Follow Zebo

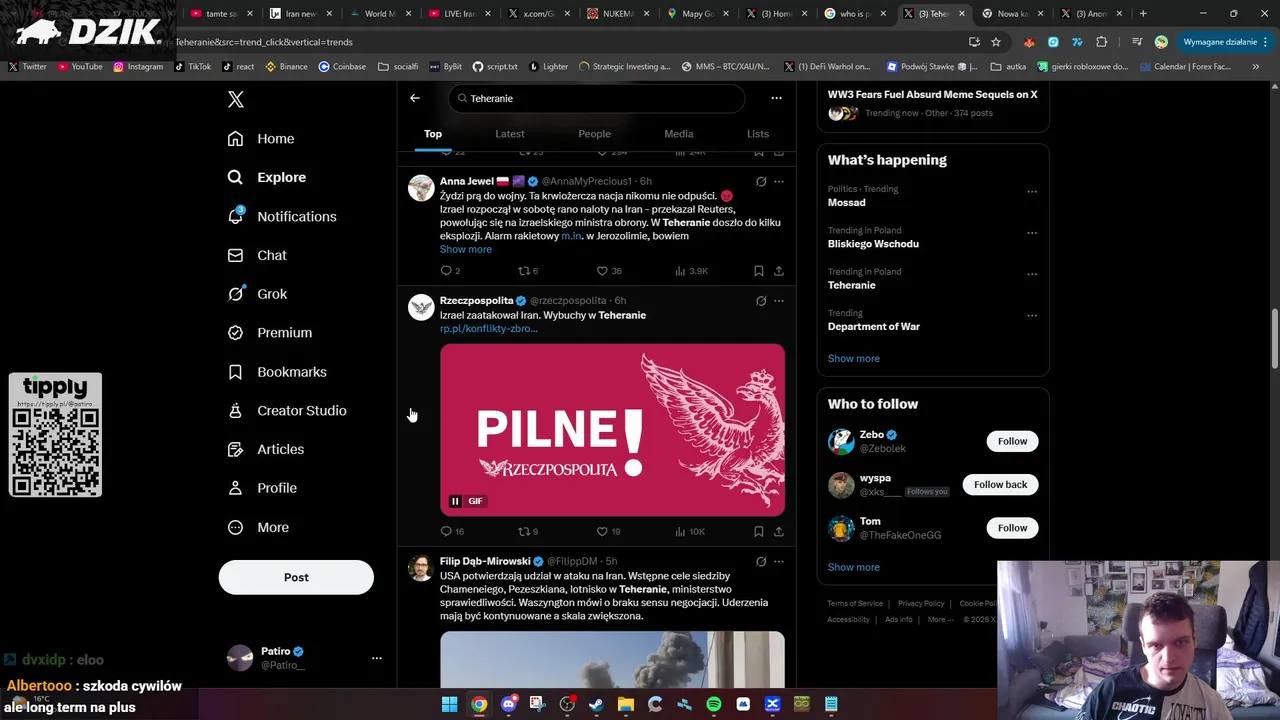1012,441
